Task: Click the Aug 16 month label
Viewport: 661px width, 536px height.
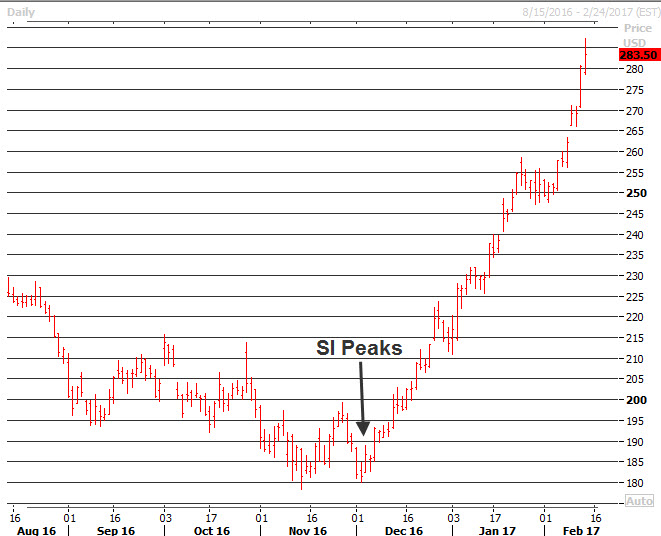Action: (x=36, y=531)
